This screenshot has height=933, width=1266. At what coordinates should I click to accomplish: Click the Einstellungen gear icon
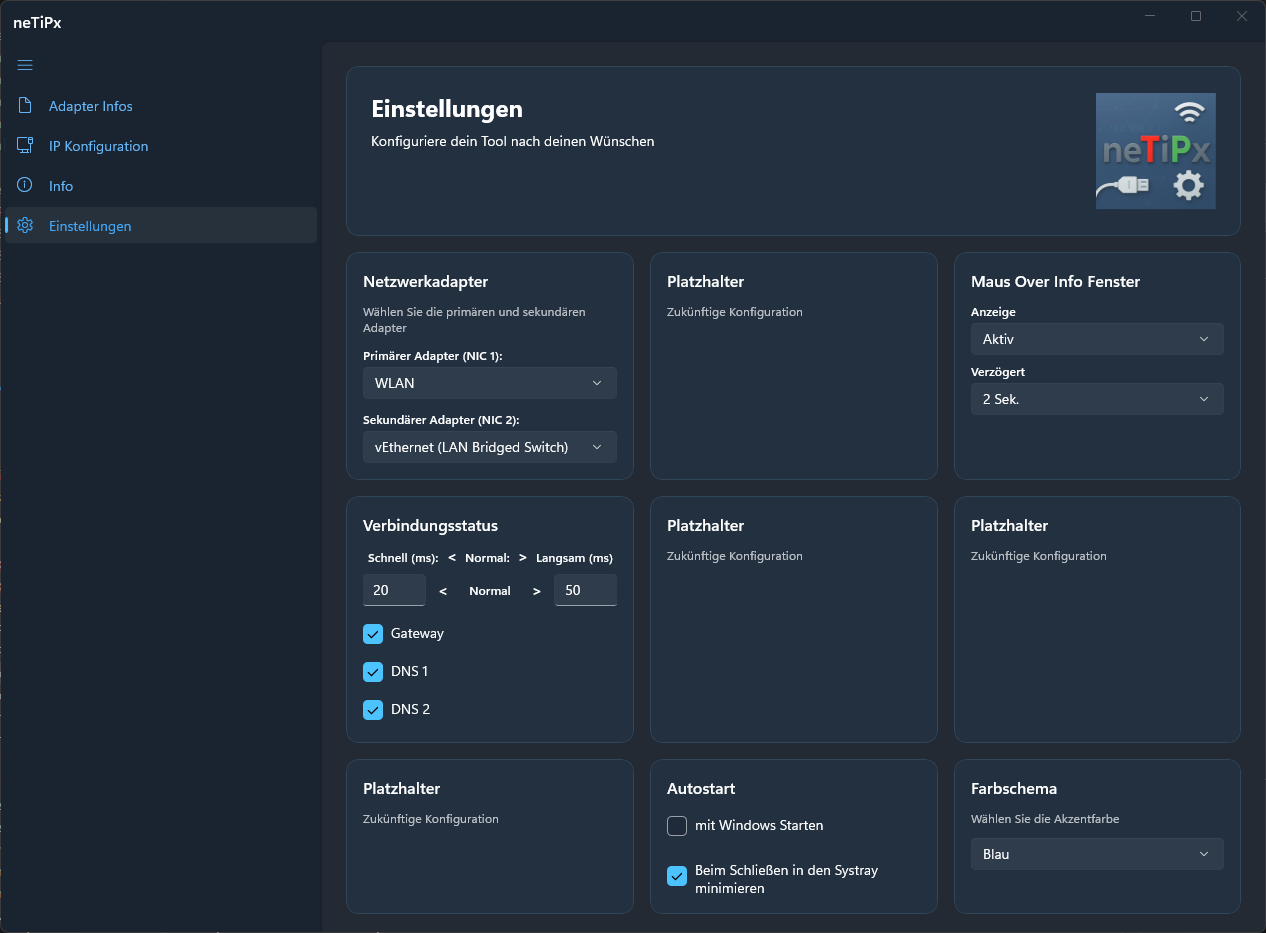pyautogui.click(x=24, y=226)
